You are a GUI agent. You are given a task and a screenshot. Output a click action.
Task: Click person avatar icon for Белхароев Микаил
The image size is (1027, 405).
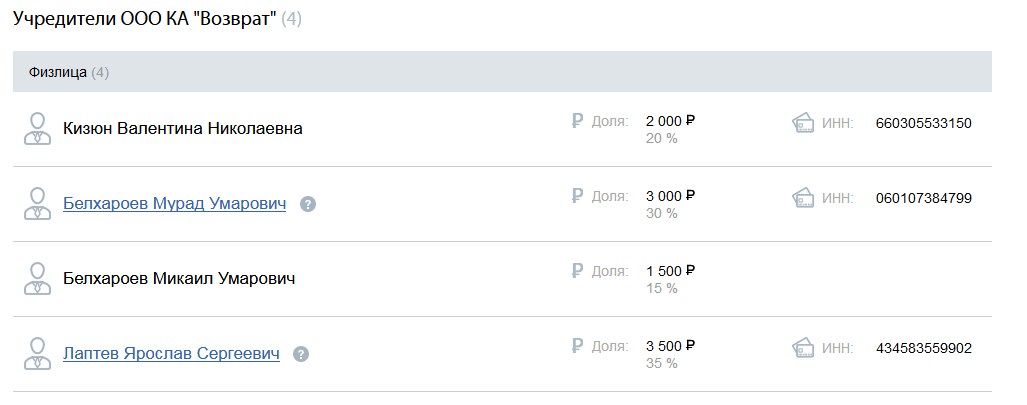[x=37, y=279]
